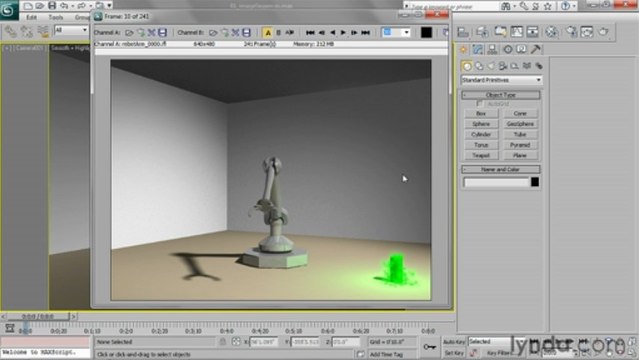Image resolution: width=639 pixels, height=360 pixels.
Task: Jump to first frame in RAM Player
Action: [310, 32]
